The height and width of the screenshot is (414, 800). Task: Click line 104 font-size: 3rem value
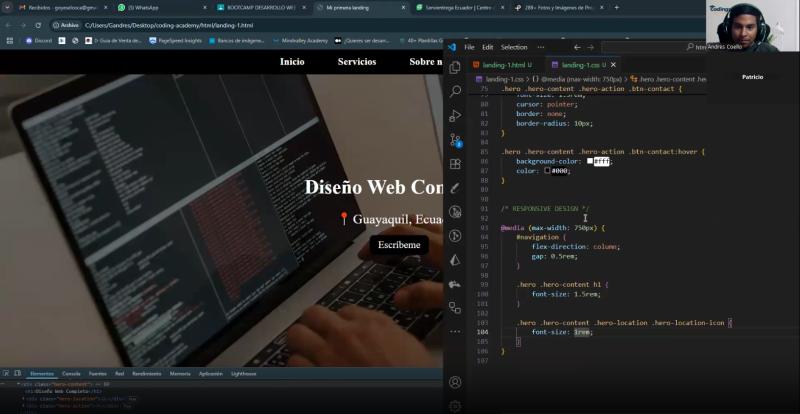581,332
